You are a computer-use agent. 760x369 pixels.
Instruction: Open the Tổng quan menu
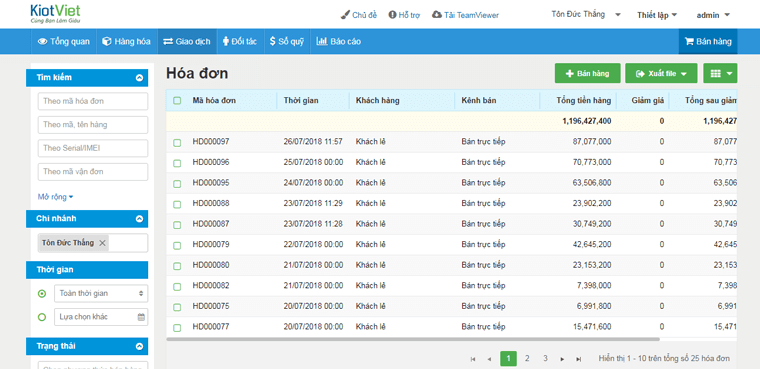tap(64, 42)
